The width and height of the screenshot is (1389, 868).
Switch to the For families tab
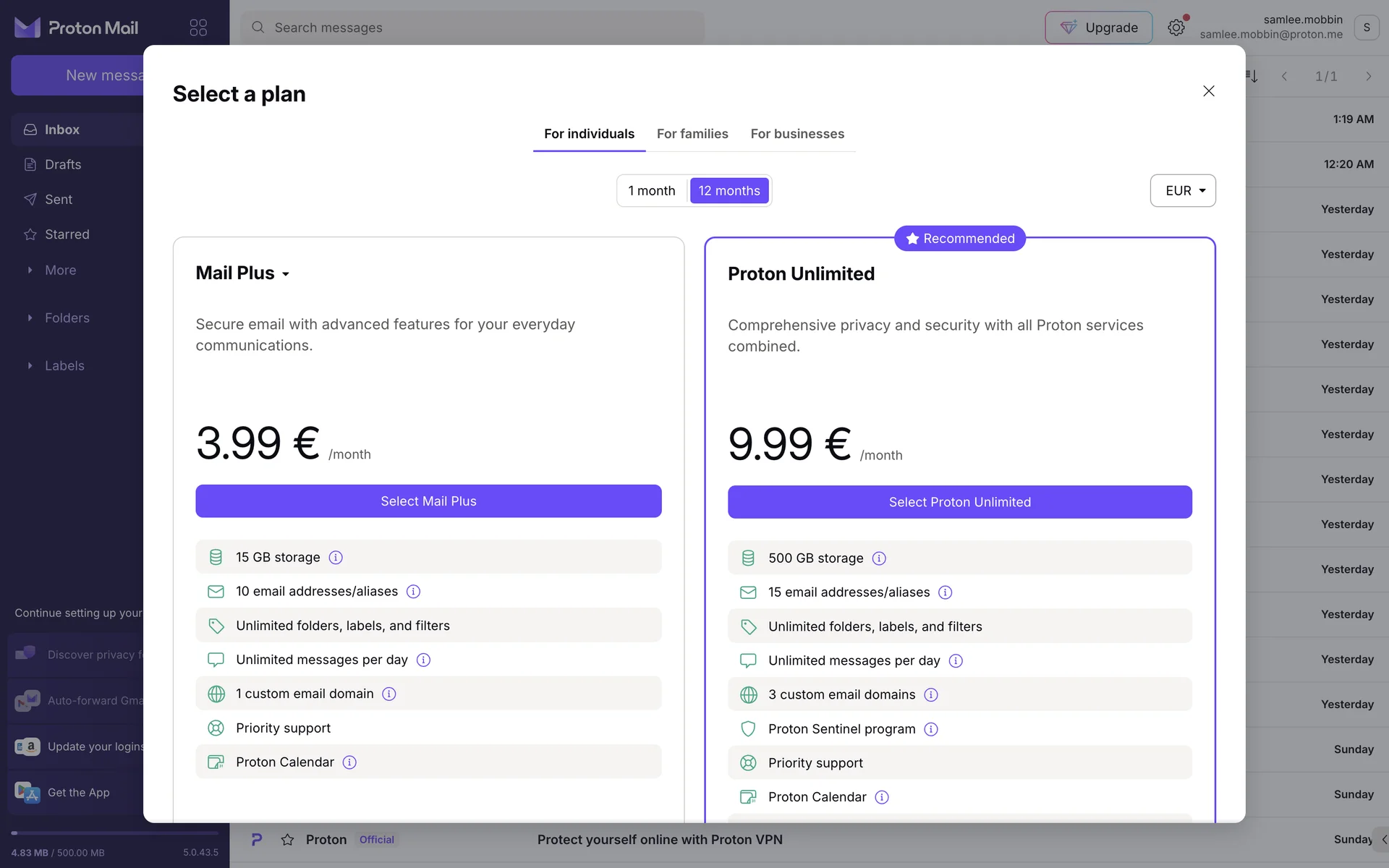(692, 134)
